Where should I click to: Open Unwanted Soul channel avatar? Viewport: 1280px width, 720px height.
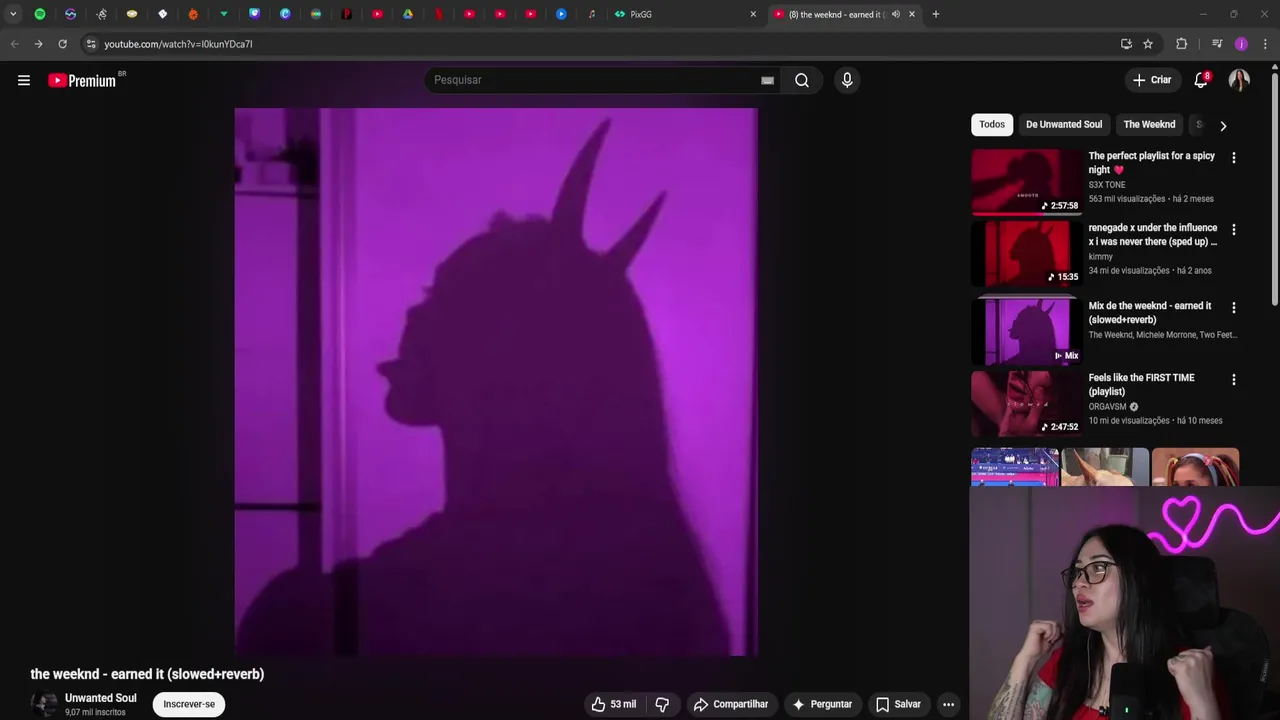click(44, 704)
